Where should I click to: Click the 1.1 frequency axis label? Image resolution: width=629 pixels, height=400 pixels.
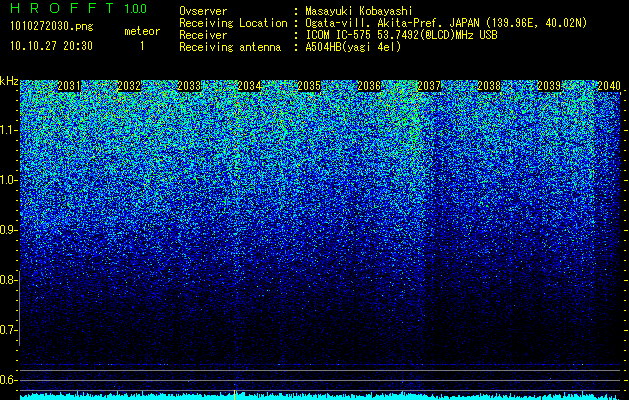pos(8,130)
